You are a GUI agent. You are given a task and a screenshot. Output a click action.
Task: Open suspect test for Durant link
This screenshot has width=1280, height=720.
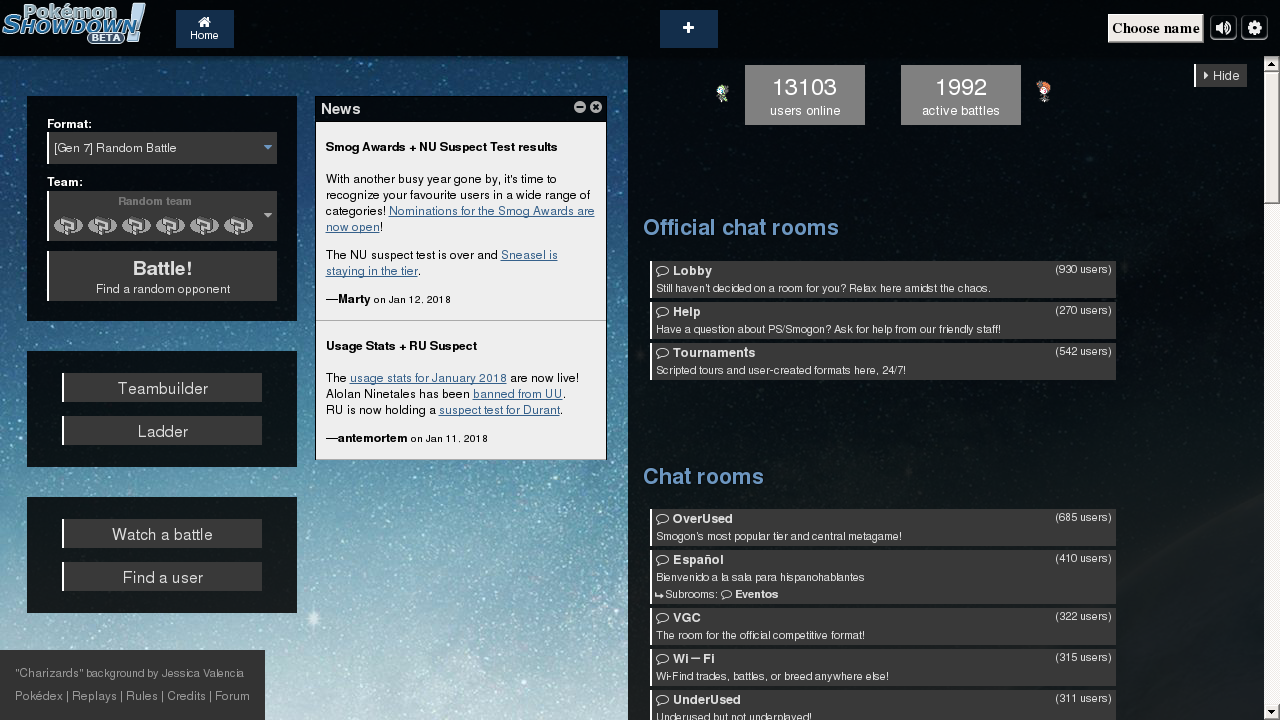499,410
